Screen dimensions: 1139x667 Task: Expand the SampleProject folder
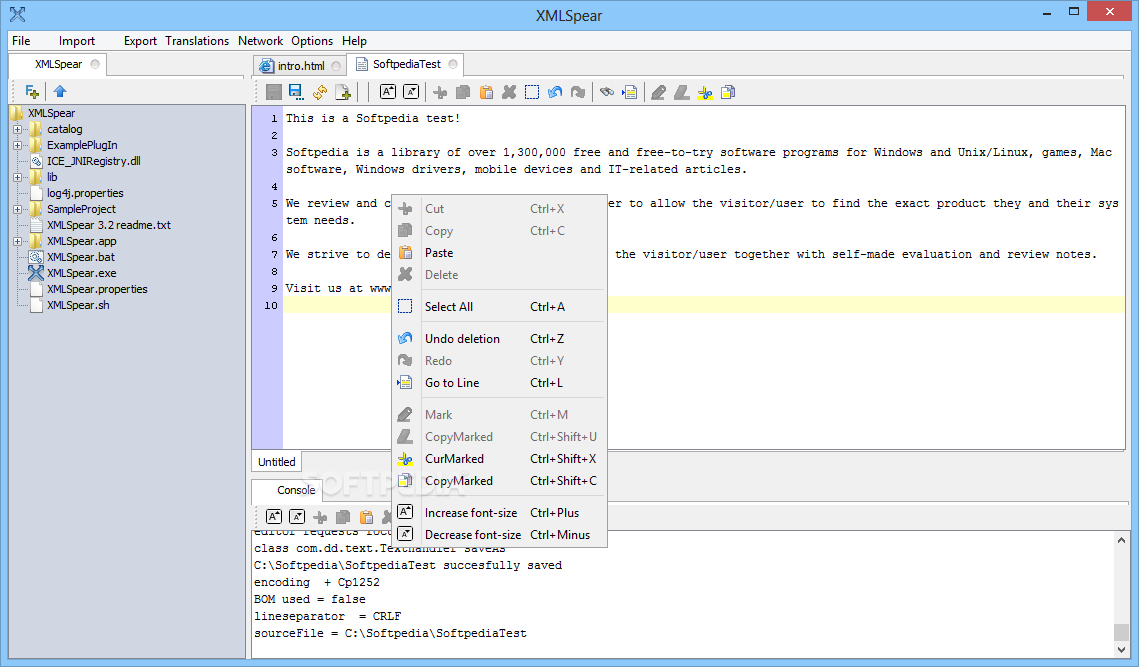pyautogui.click(x=17, y=209)
